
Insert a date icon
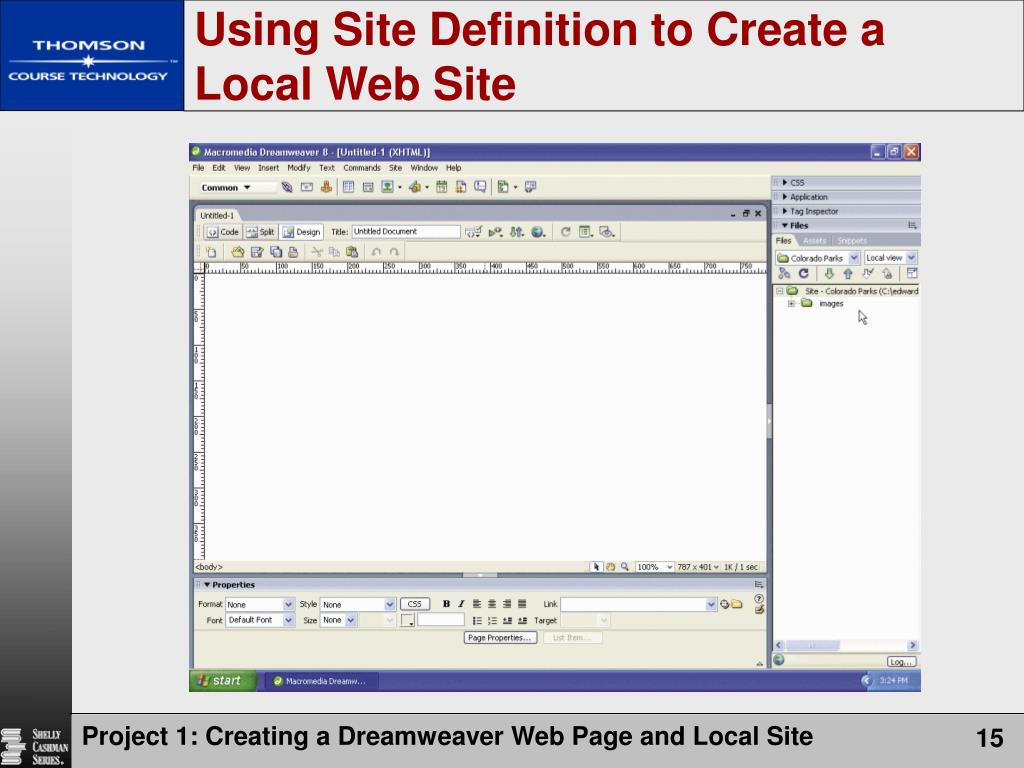441,187
